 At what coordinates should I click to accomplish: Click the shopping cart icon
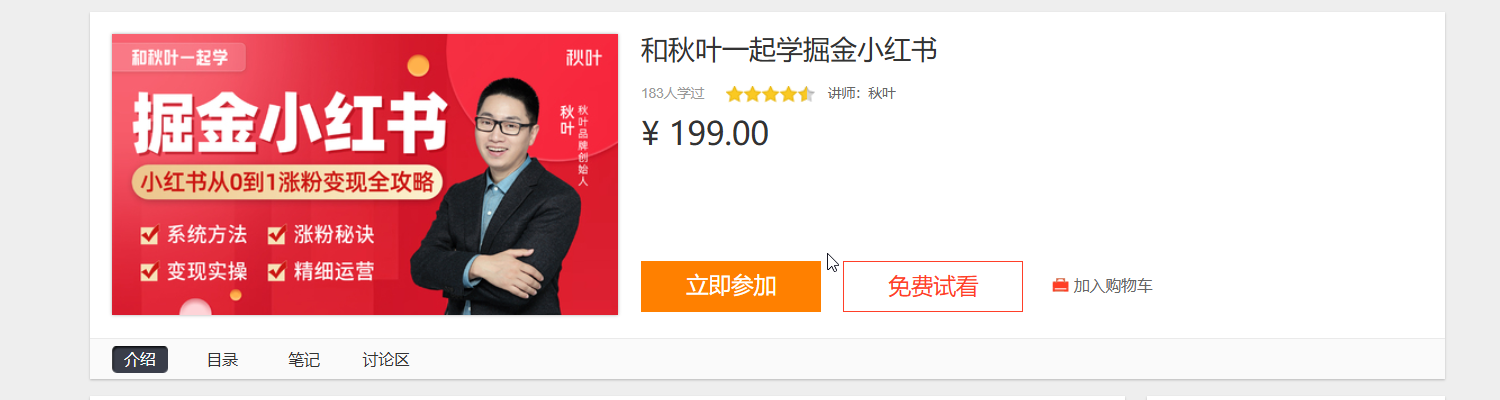click(x=1060, y=286)
